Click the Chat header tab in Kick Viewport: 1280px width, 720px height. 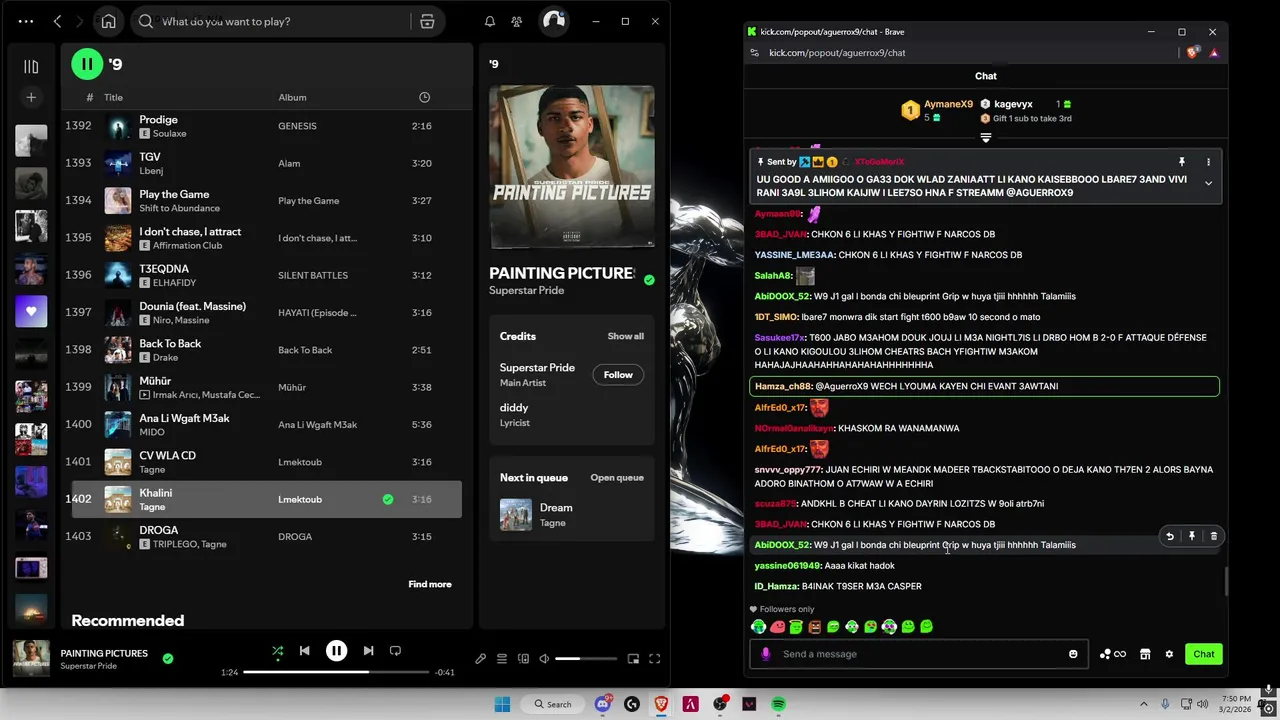pyautogui.click(x=986, y=76)
